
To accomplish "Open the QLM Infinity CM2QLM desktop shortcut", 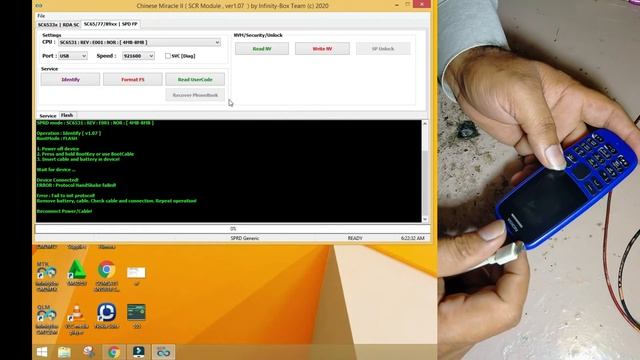I will (x=47, y=320).
